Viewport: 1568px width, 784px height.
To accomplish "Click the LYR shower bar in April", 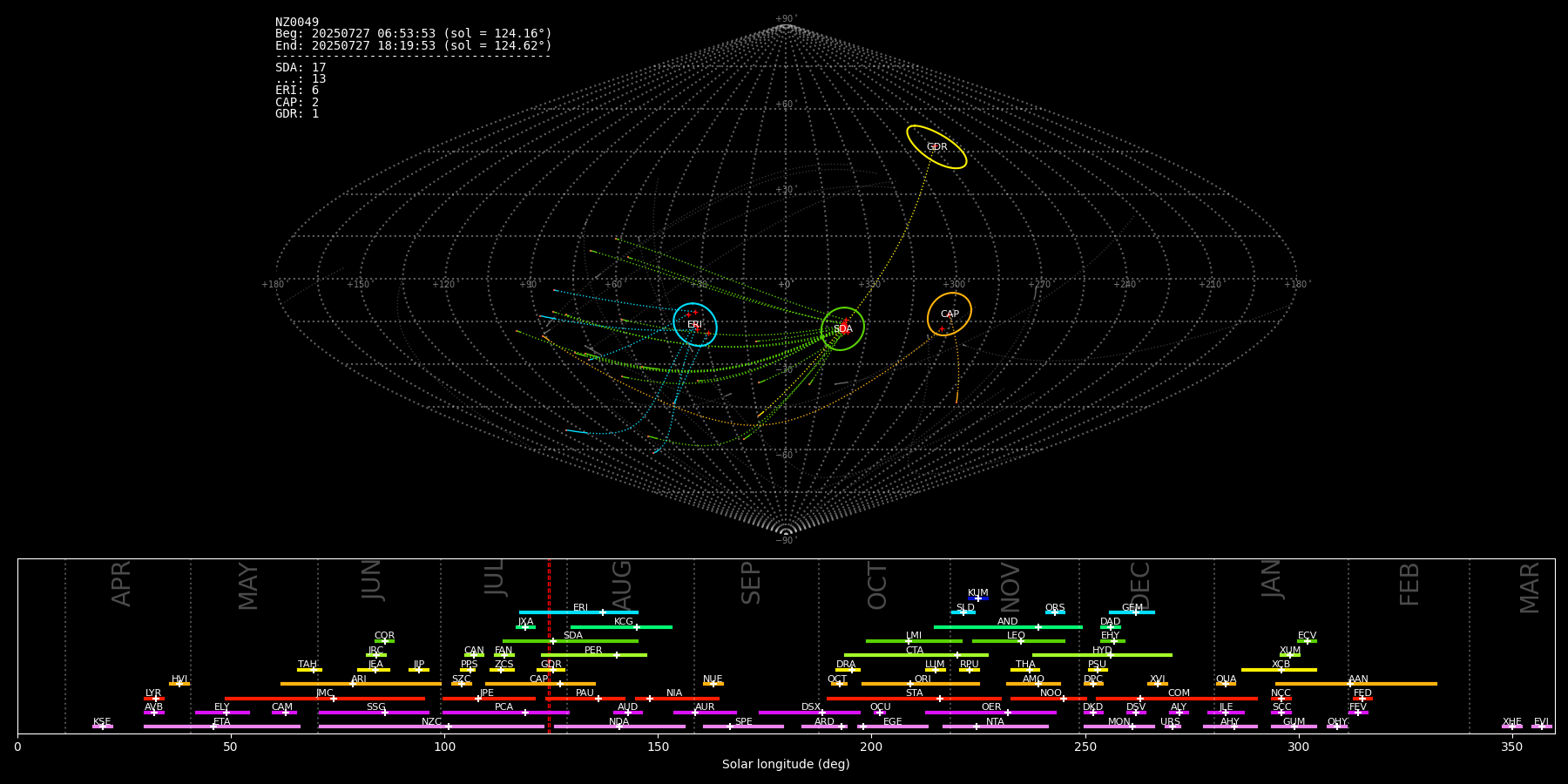I will [x=154, y=699].
